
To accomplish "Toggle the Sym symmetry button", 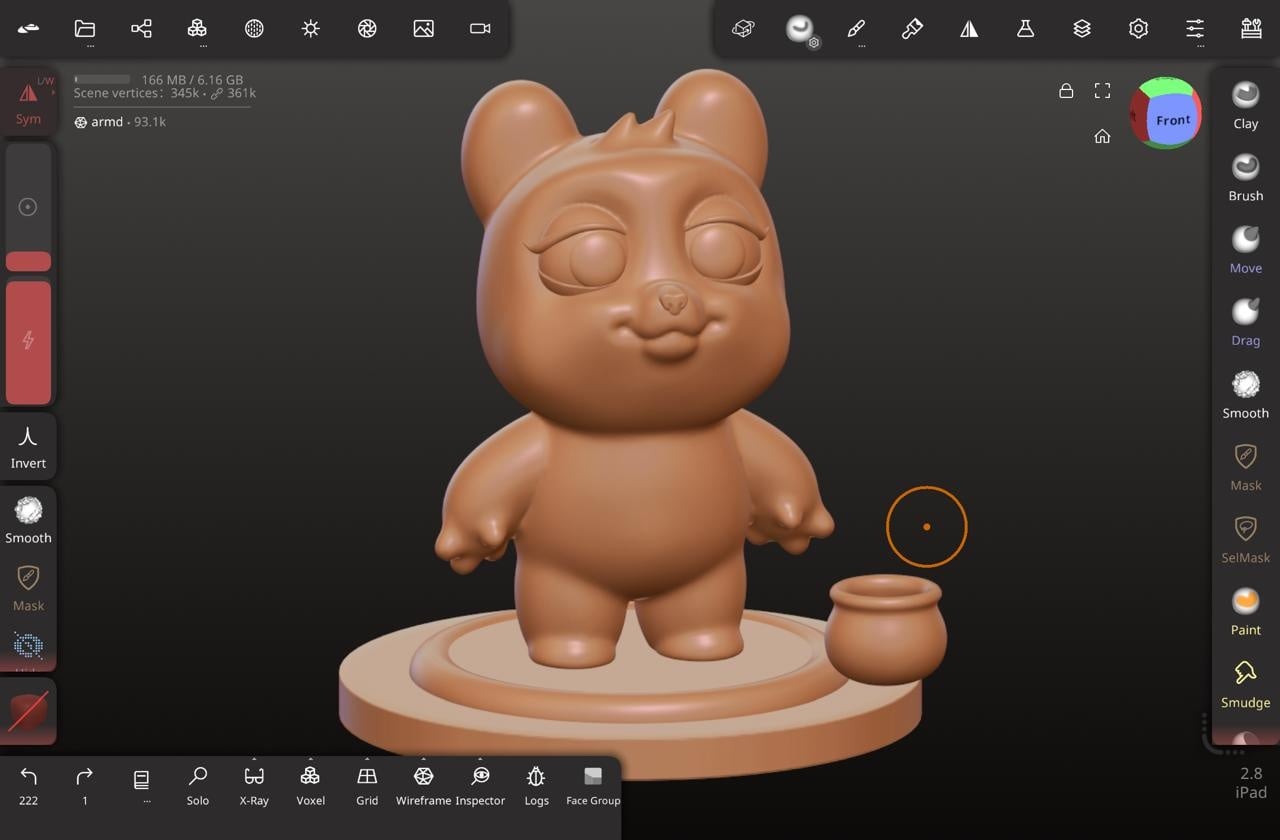I will point(28,100).
